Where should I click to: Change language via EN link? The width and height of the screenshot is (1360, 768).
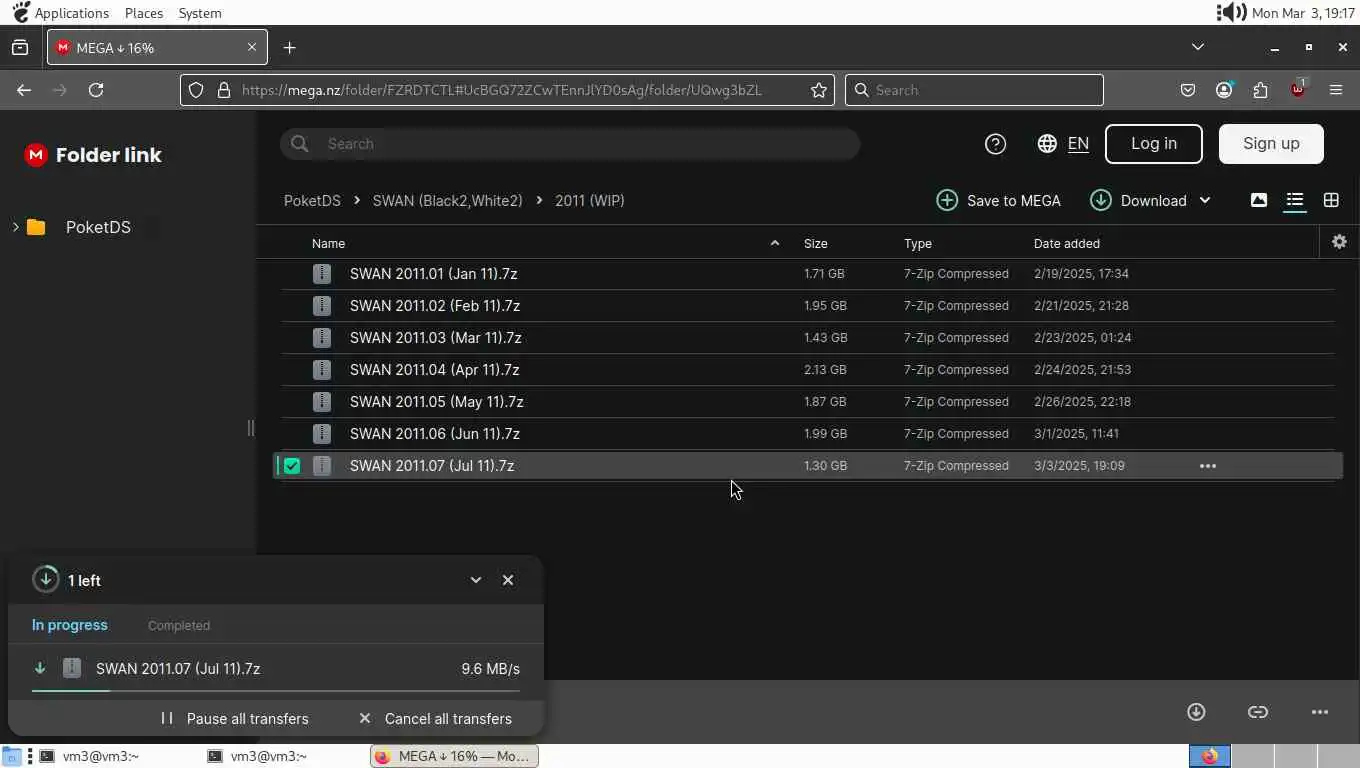click(x=1078, y=144)
